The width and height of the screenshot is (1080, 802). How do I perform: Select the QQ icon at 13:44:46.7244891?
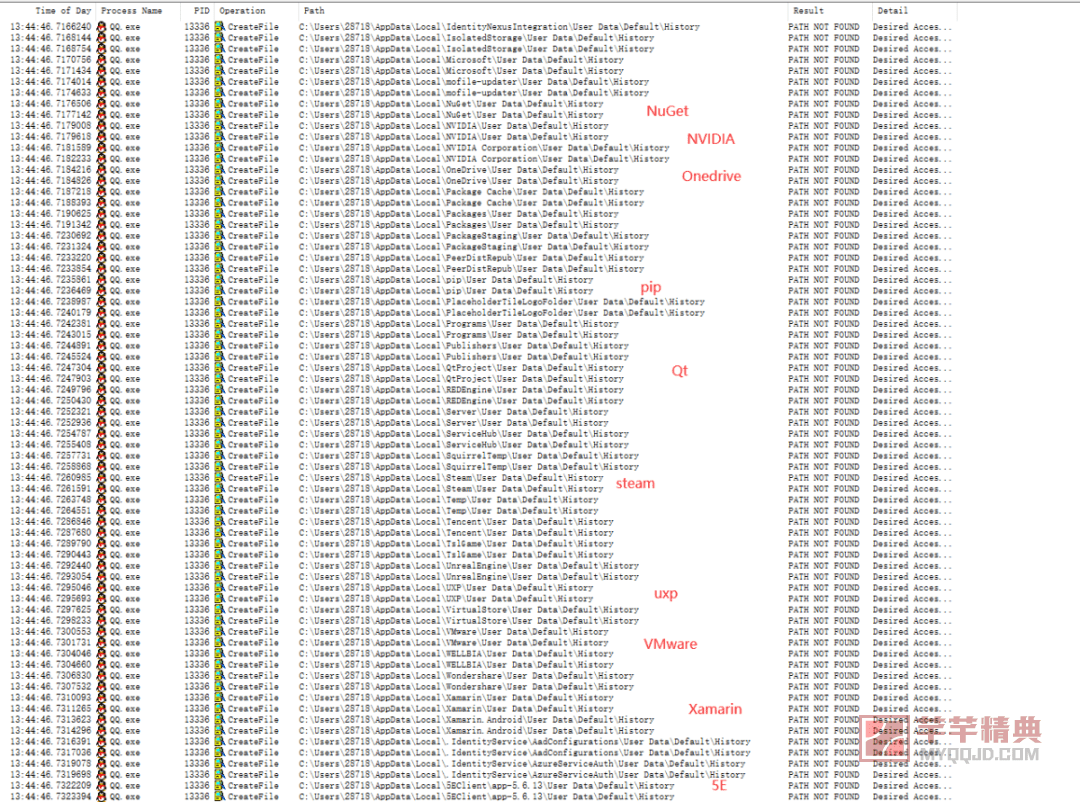pyautogui.click(x=102, y=346)
